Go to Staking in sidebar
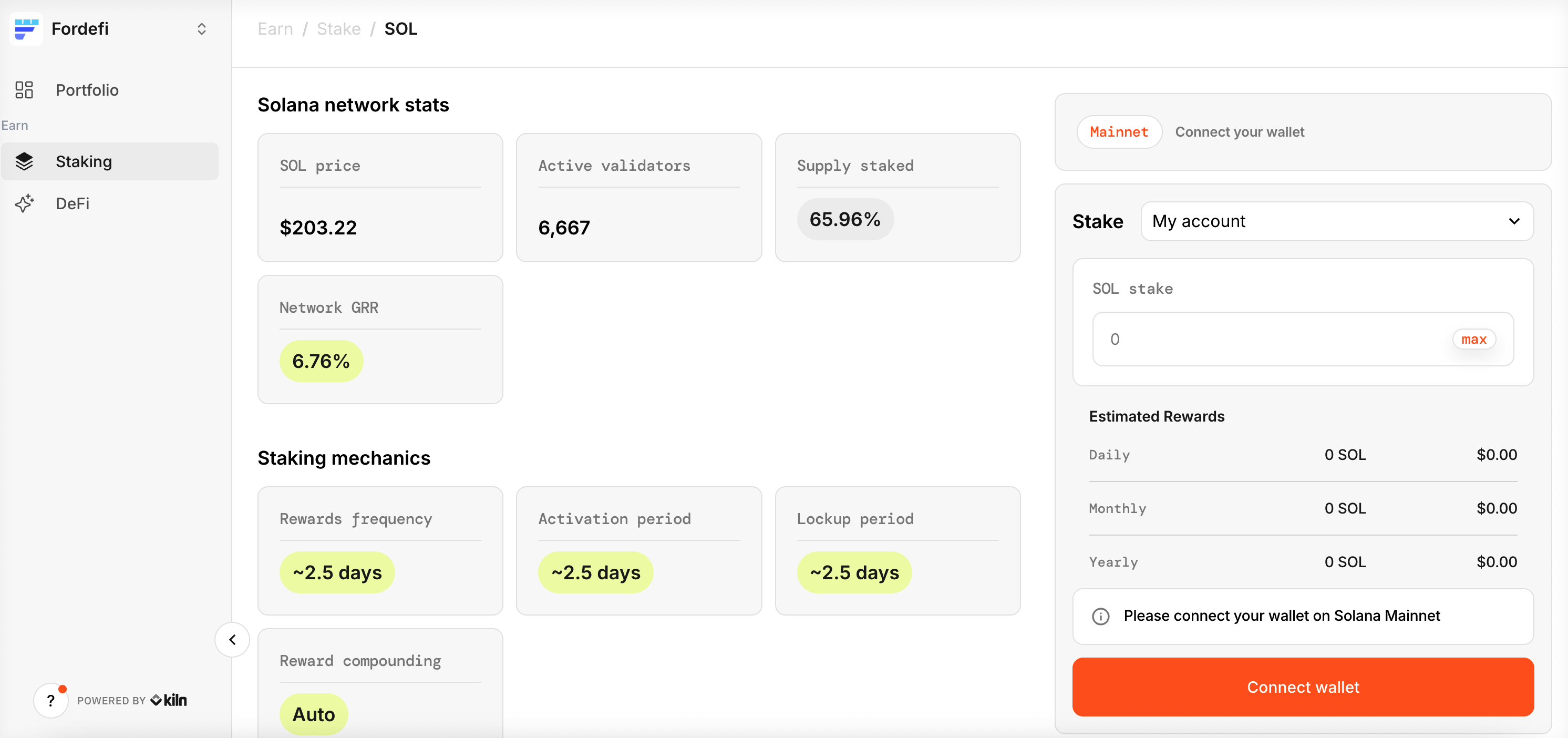Screen dimensions: 1568x738 [x=84, y=161]
